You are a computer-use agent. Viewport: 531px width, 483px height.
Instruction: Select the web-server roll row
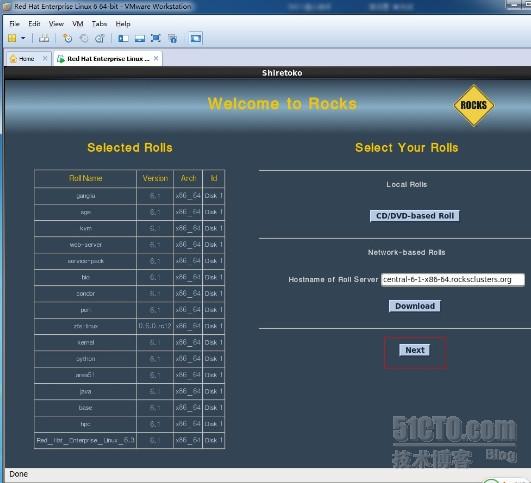click(x=129, y=245)
